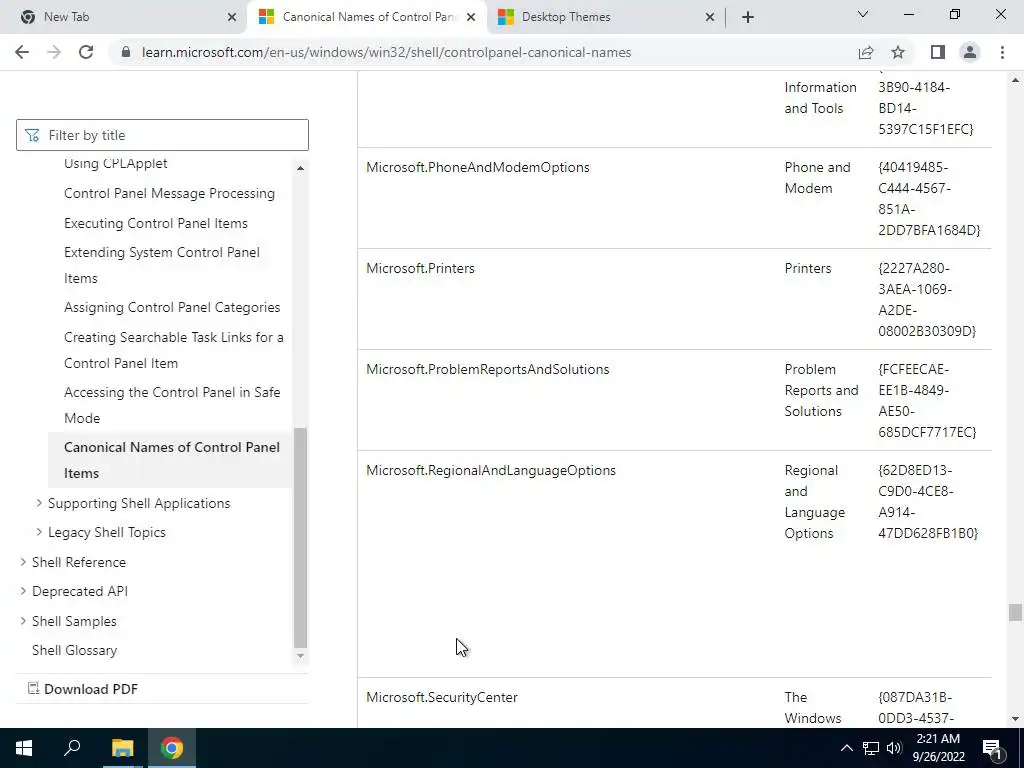Image resolution: width=1024 pixels, height=768 pixels.
Task: Click the page scrollbar thumb
Action: click(x=1015, y=613)
